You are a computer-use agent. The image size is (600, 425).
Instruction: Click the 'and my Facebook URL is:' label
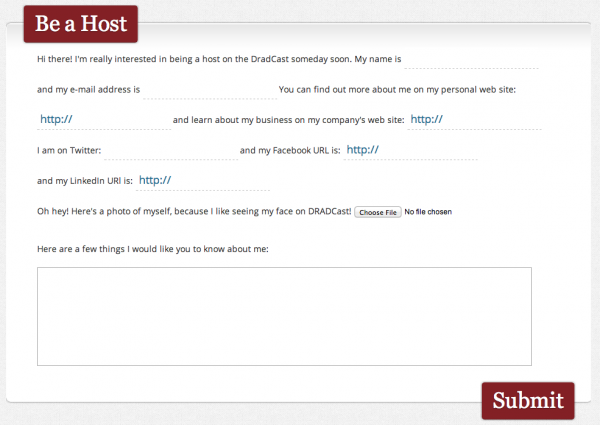point(290,150)
